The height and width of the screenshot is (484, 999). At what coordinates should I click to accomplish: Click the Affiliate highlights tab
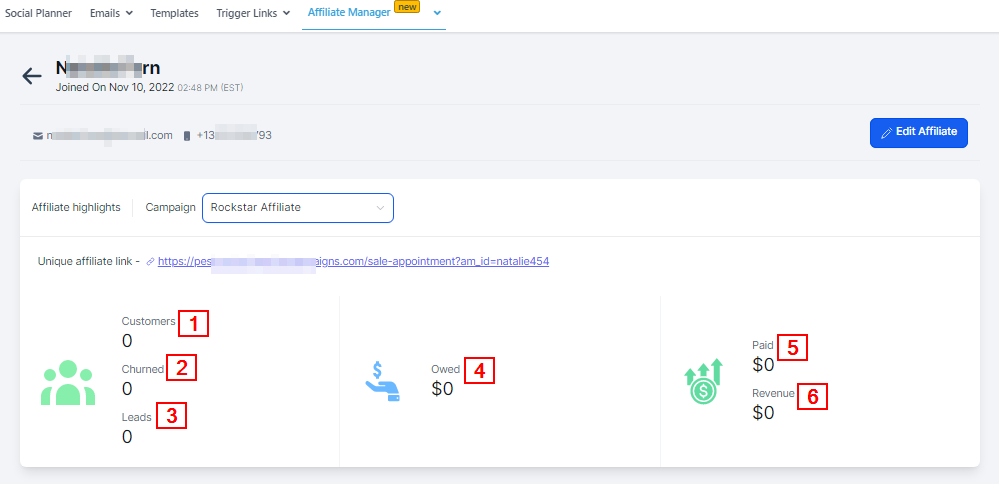coord(76,208)
